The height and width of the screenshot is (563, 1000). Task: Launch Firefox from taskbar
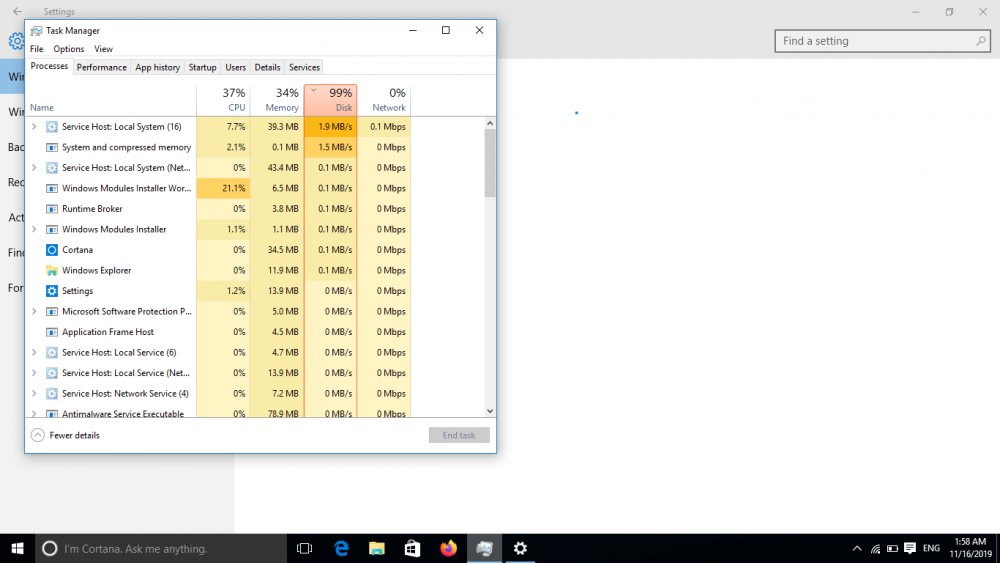tap(448, 548)
